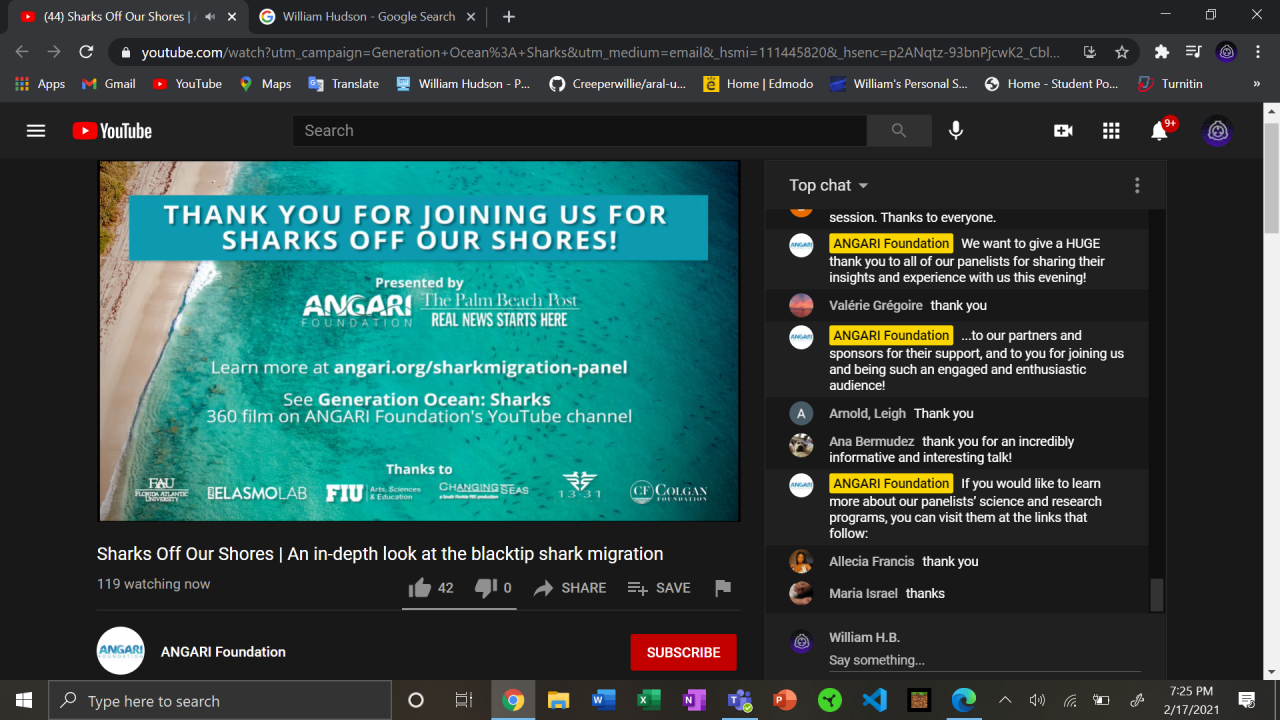Screen dimensions: 1280x720
Task: Launch Microsoft Teams from the taskbar
Action: point(739,700)
